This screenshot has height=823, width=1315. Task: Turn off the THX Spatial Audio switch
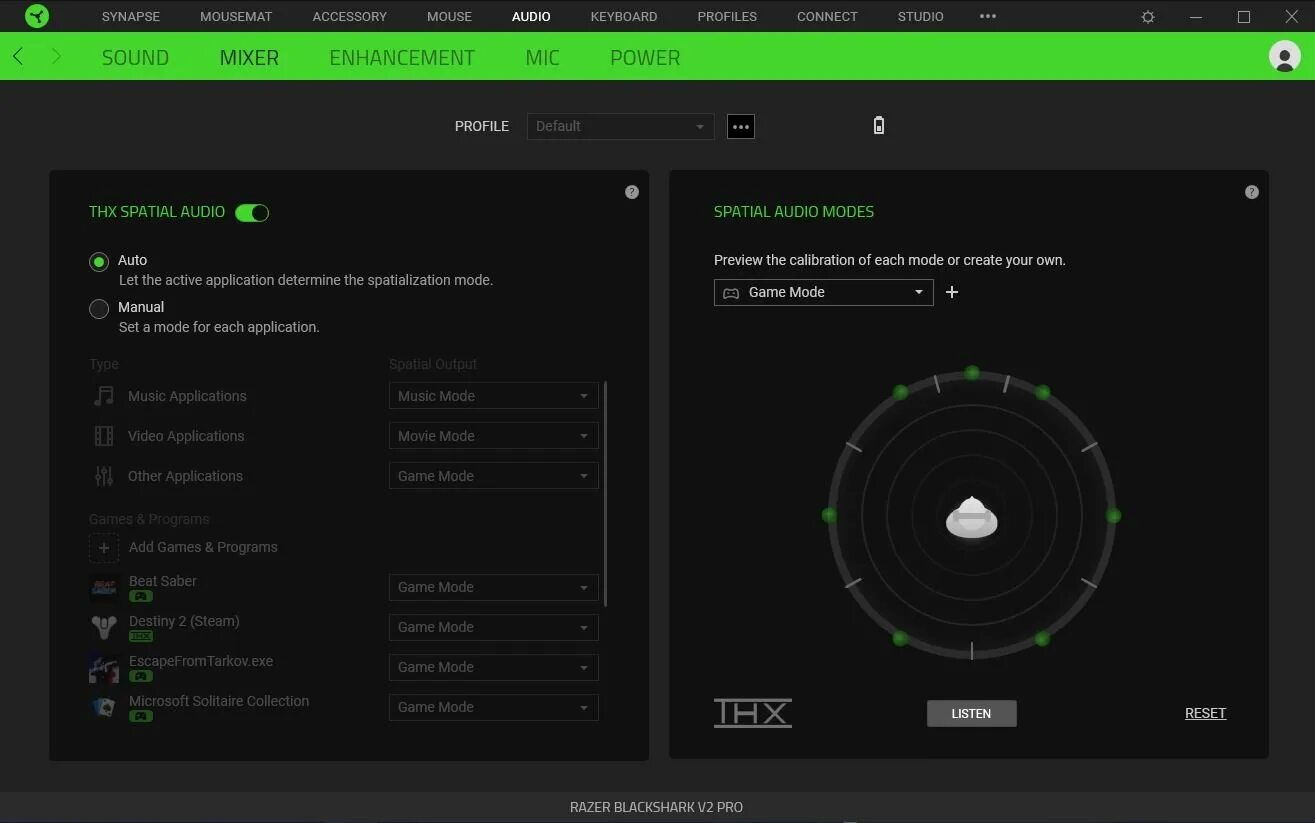(x=252, y=212)
